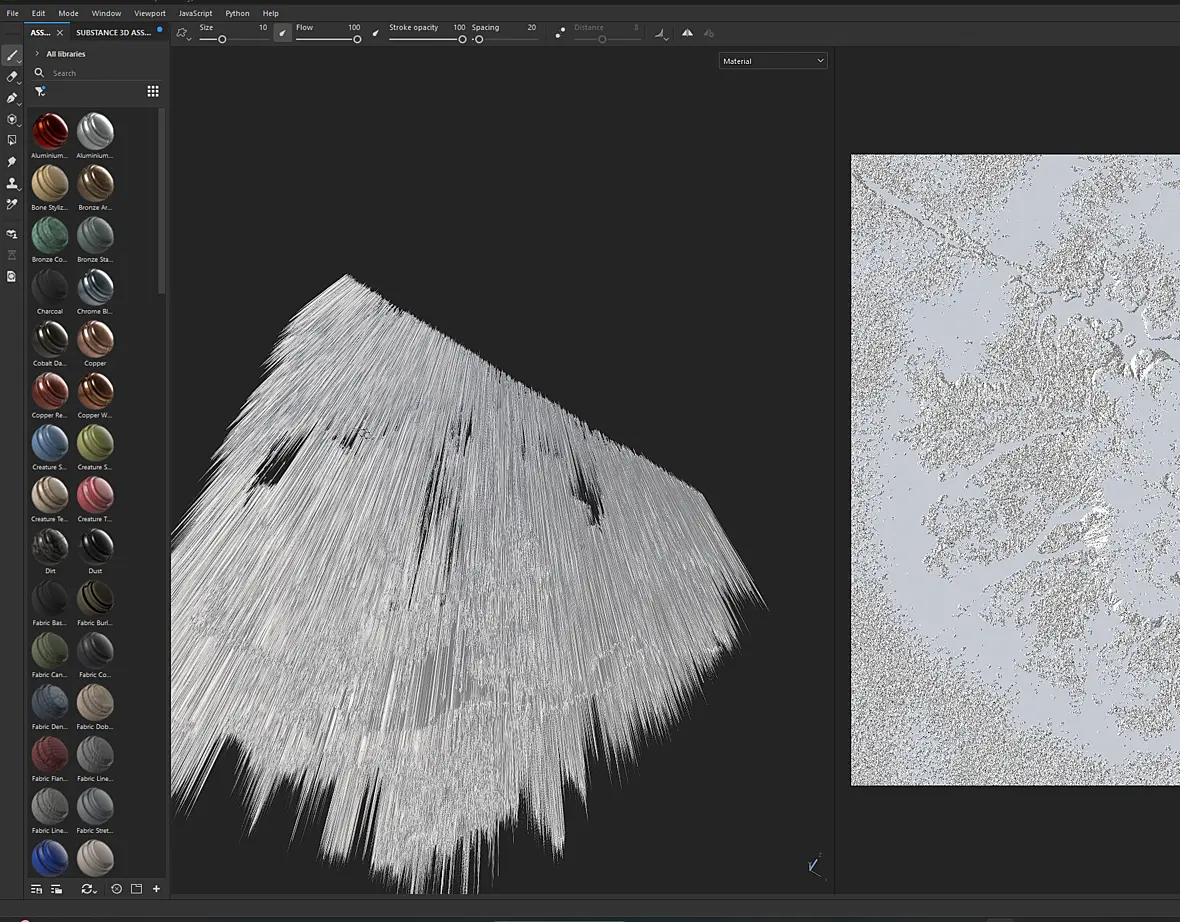Select the Projection tool
The image size is (1180, 922).
(x=11, y=97)
